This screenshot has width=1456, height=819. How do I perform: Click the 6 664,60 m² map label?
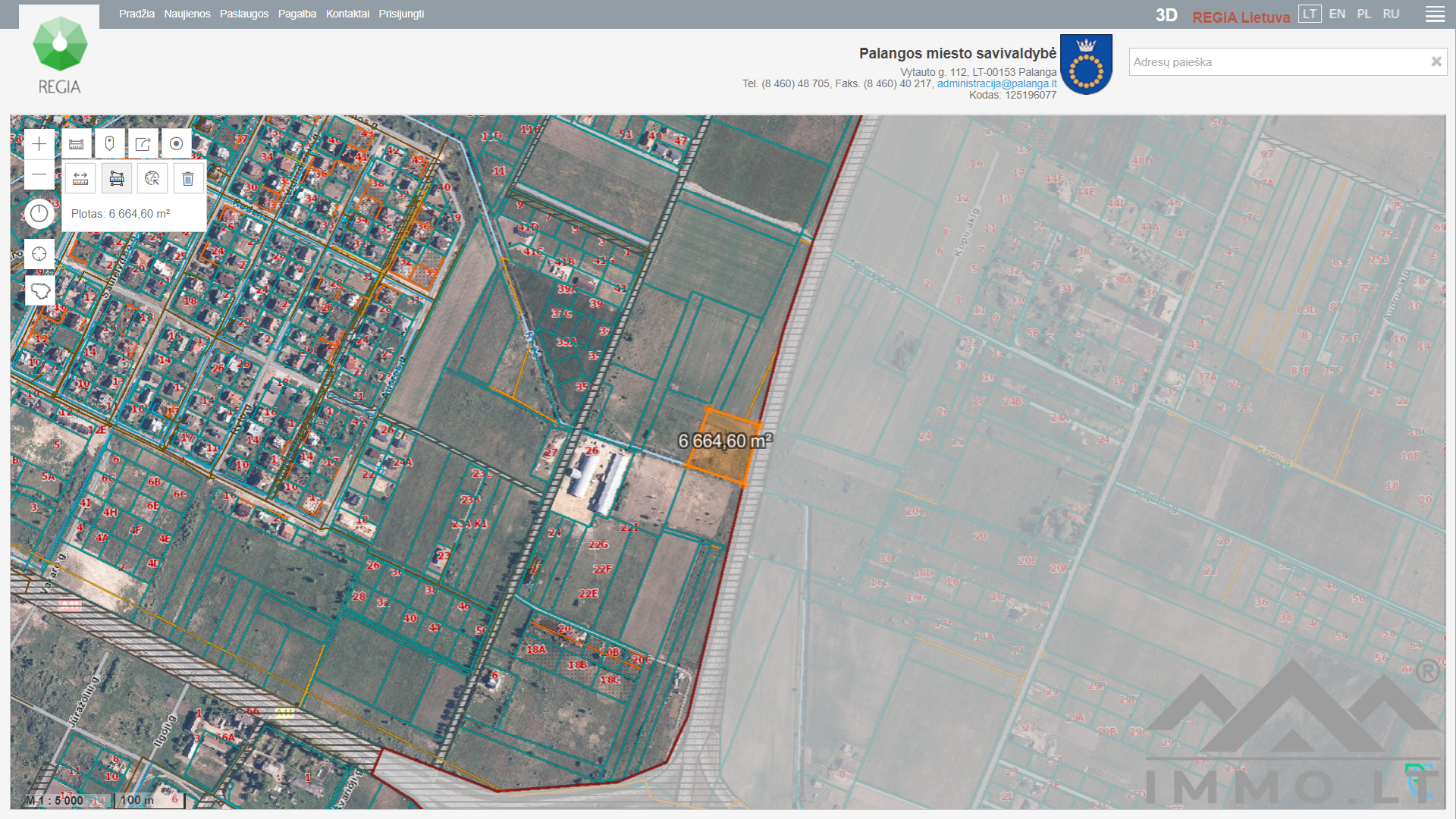[x=725, y=441]
